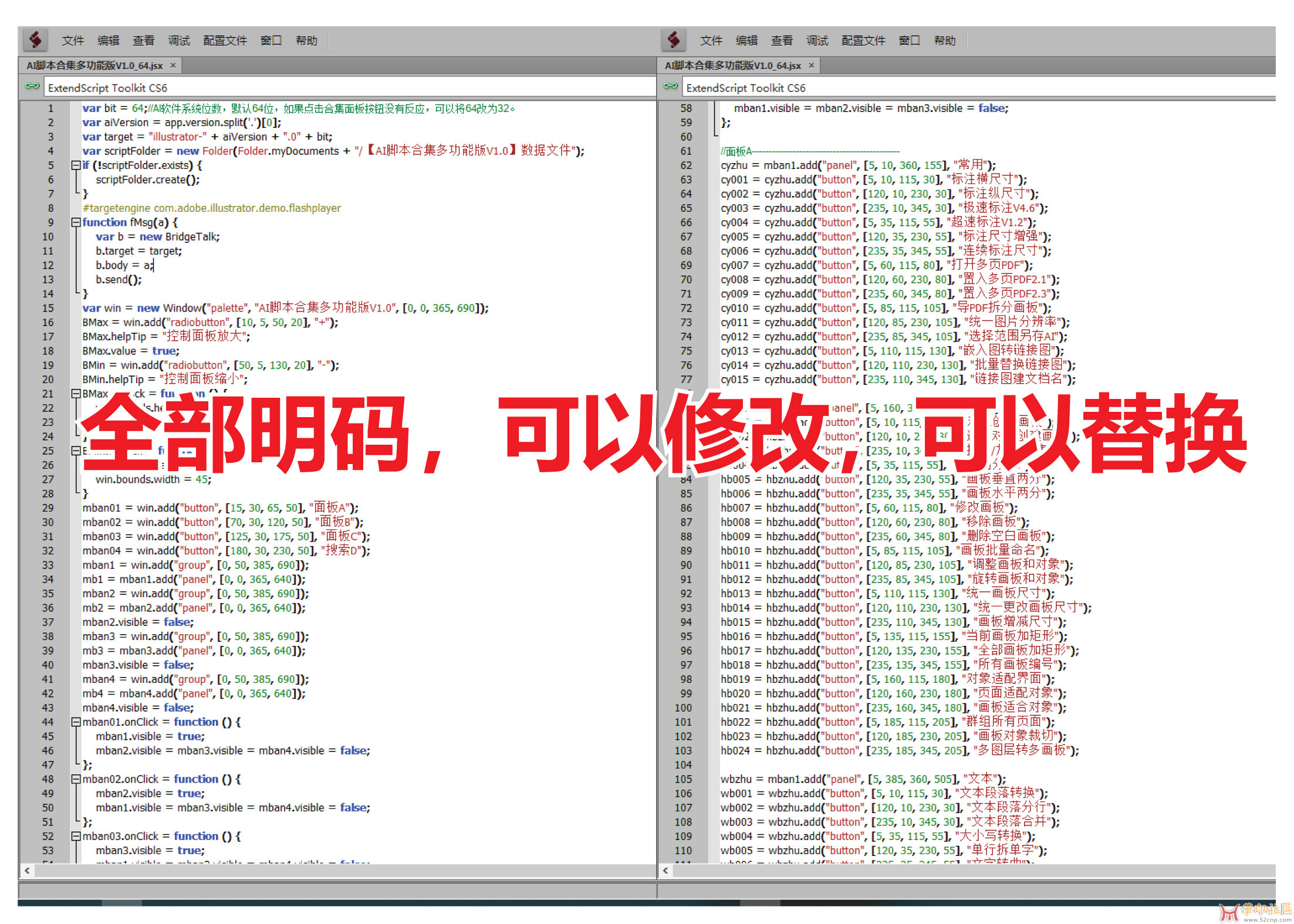Collapse the code fold at line 21
This screenshot has width=1294, height=924.
[76, 394]
